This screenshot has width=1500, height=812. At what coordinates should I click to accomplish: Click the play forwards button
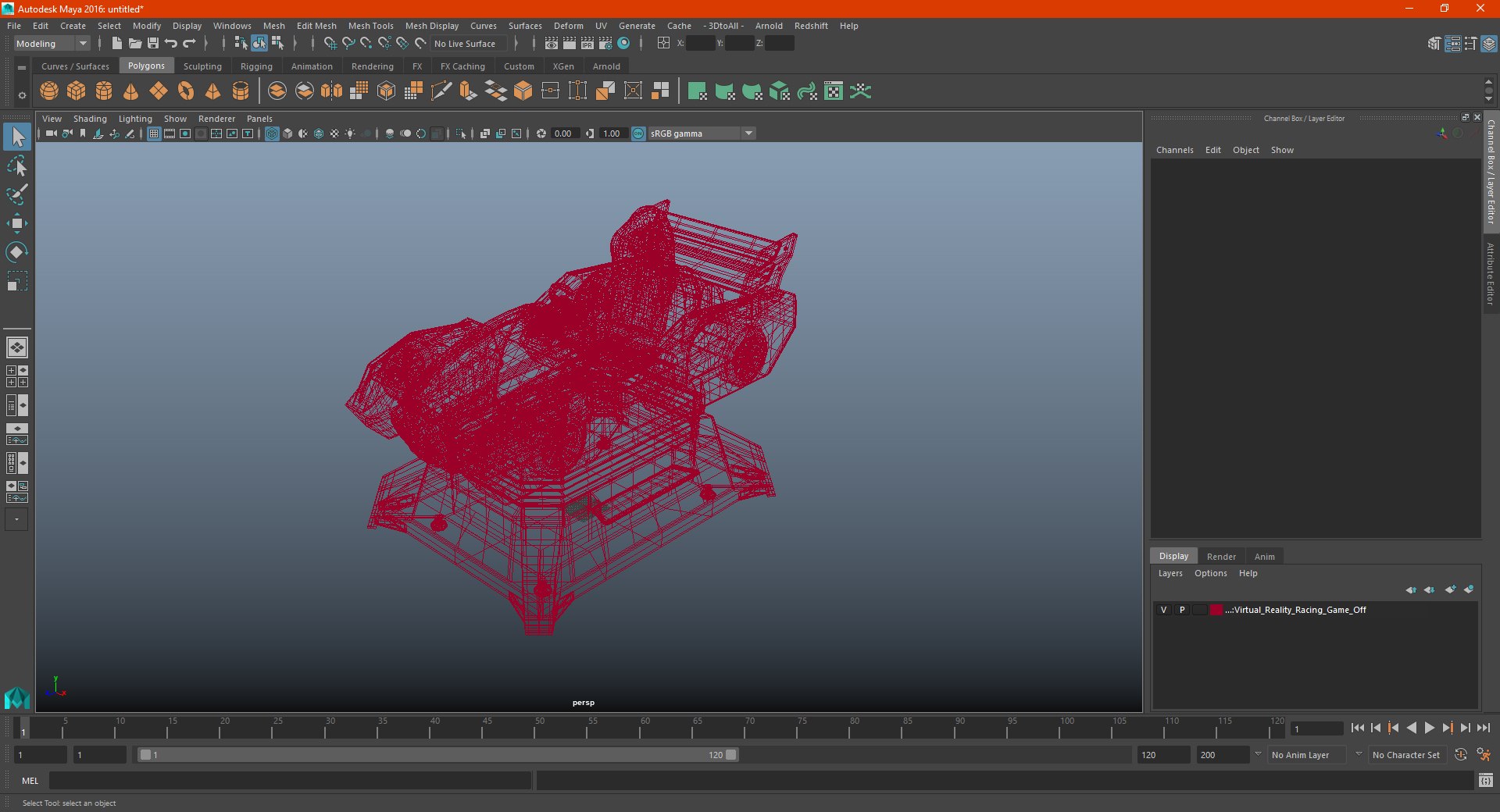(x=1429, y=728)
